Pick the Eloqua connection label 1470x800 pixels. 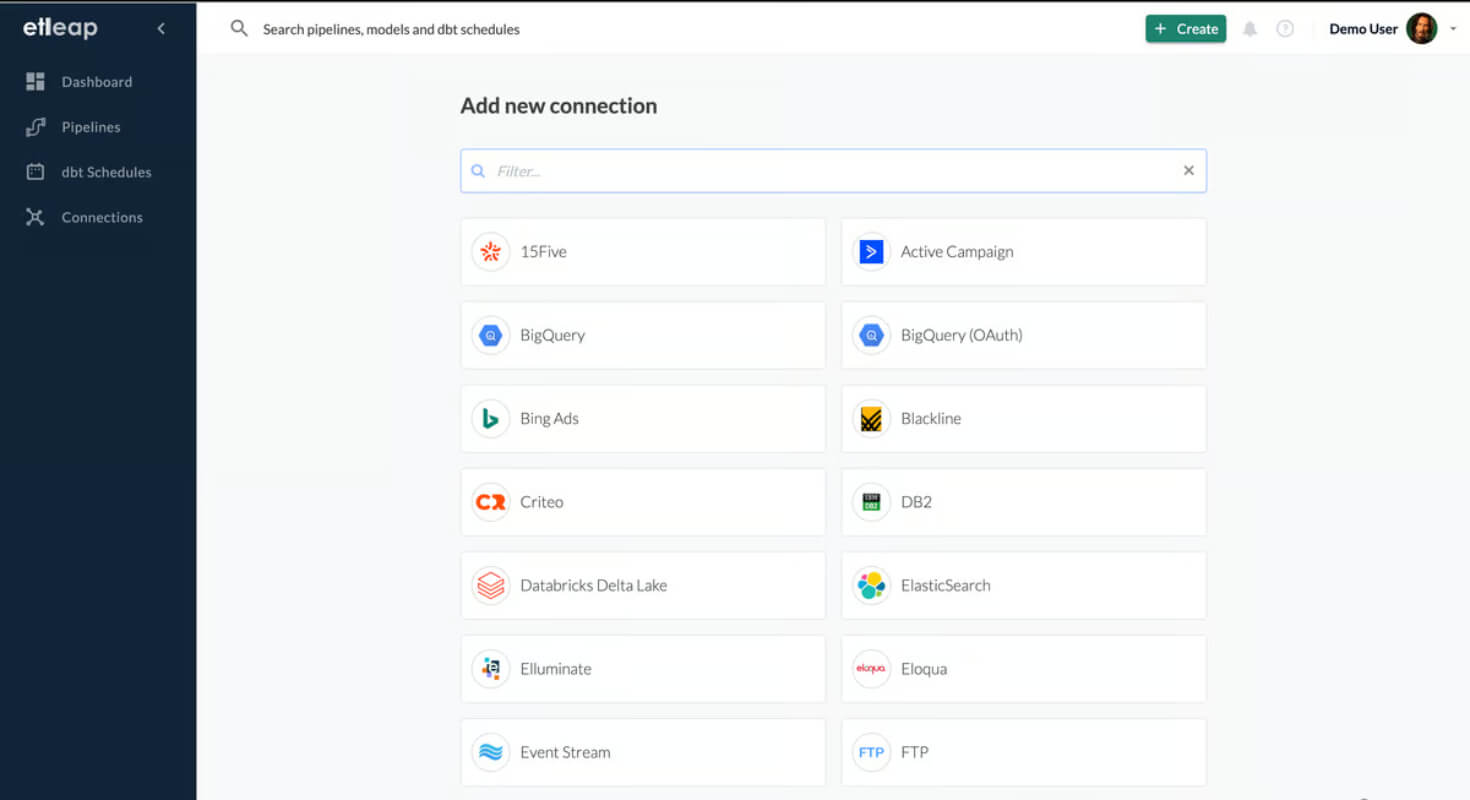[x=924, y=669]
